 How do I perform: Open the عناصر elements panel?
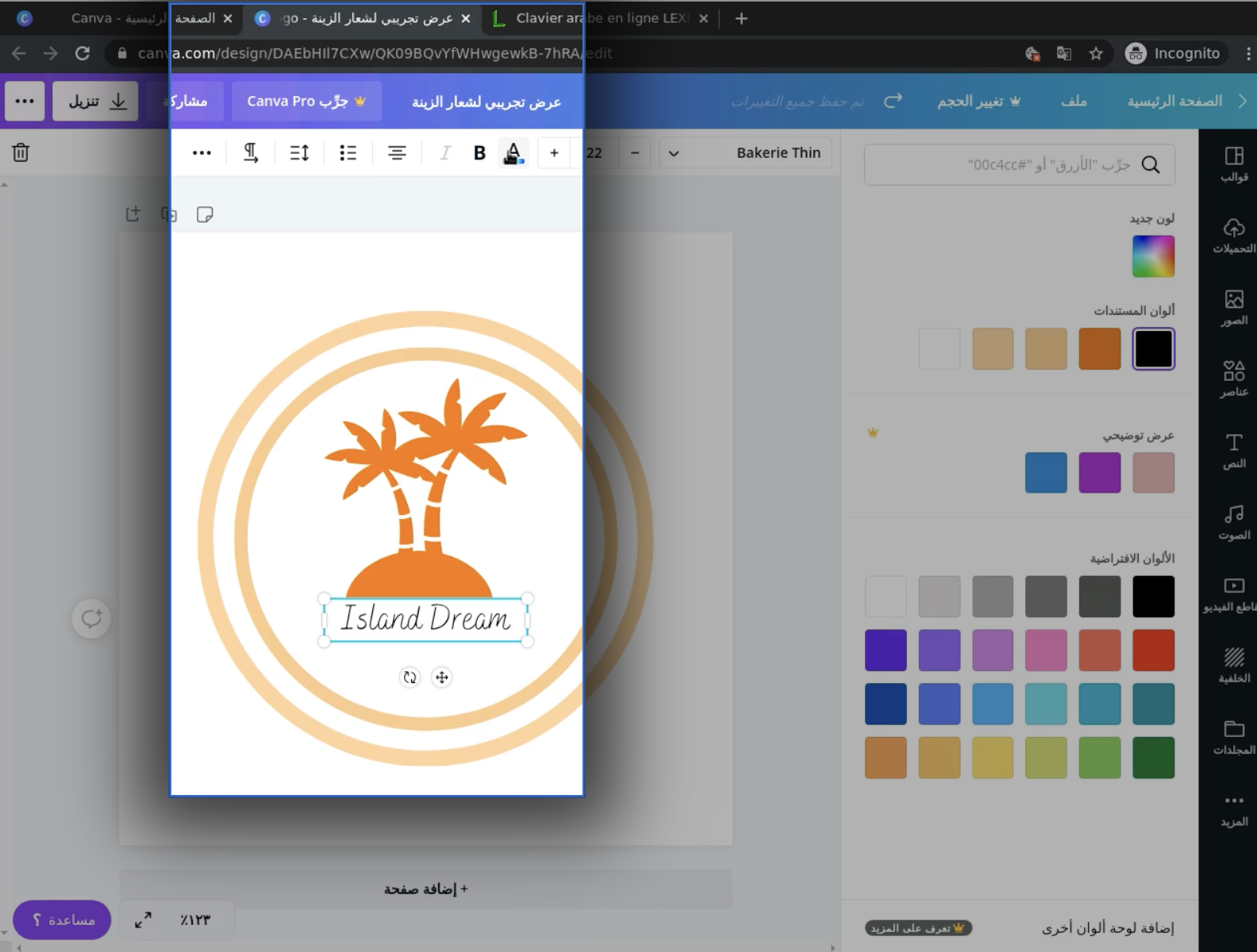point(1233,379)
